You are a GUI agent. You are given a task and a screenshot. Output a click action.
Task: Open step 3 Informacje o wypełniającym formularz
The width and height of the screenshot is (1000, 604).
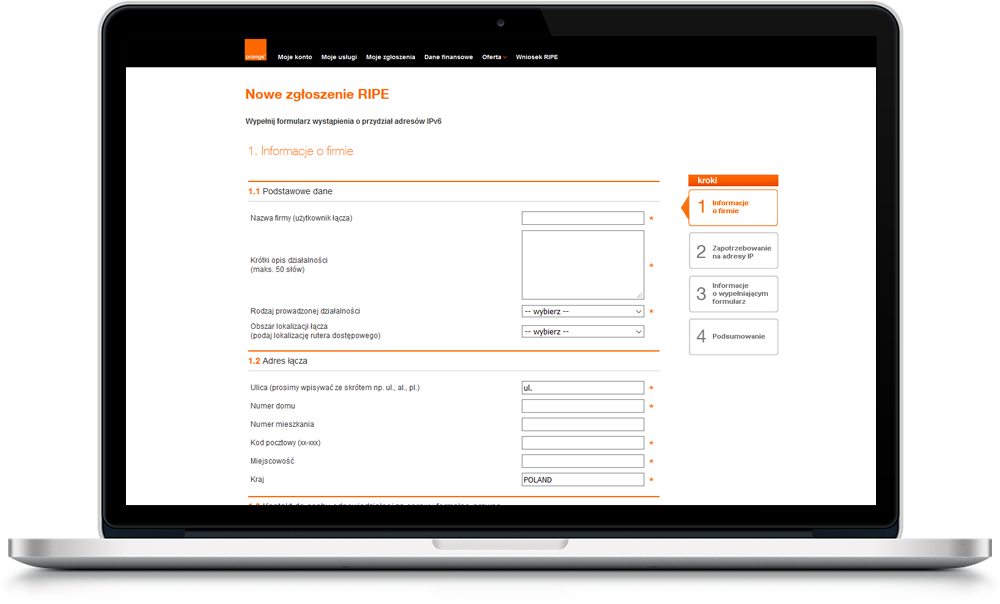(733, 294)
